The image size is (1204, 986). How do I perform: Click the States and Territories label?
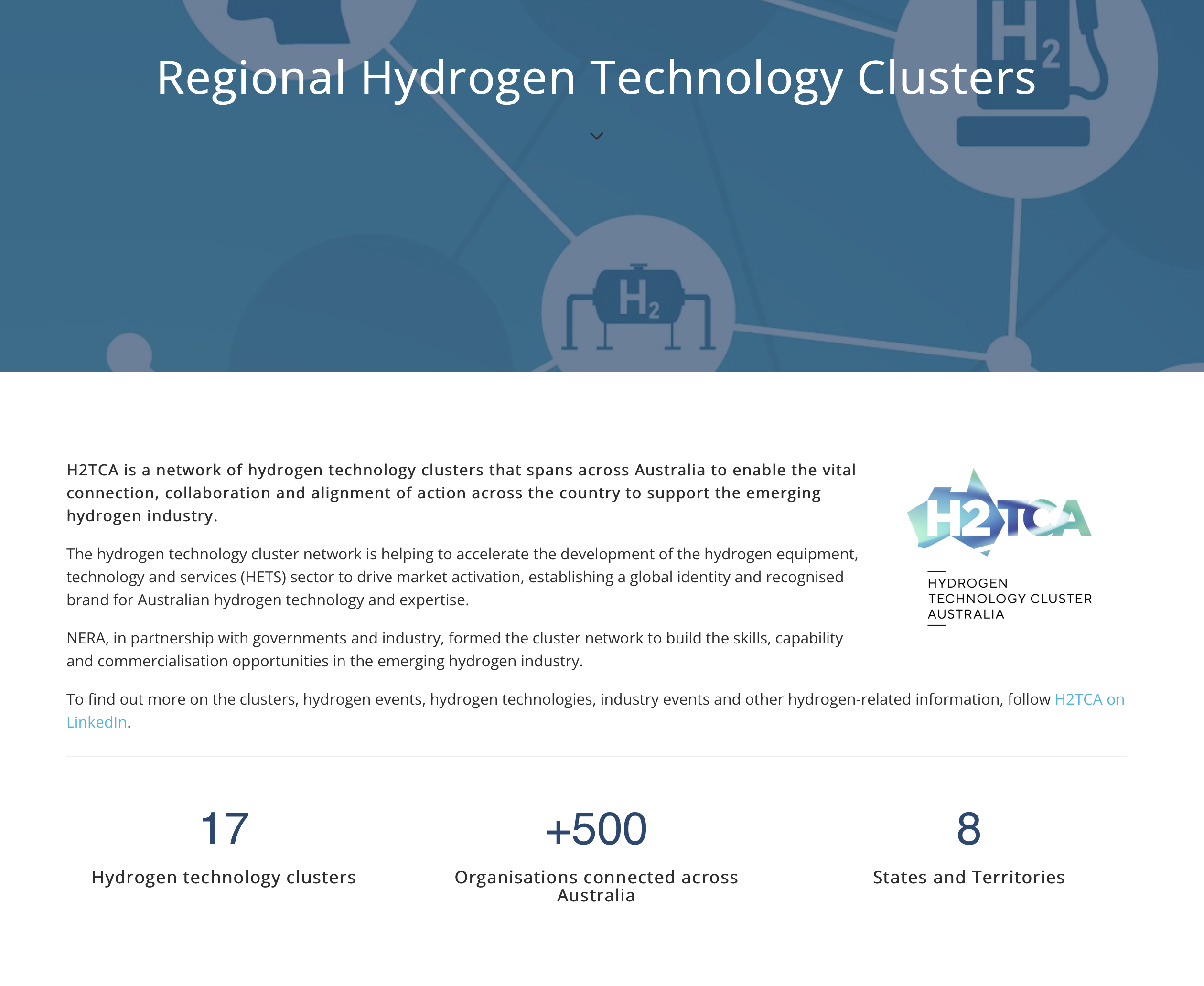pos(968,877)
